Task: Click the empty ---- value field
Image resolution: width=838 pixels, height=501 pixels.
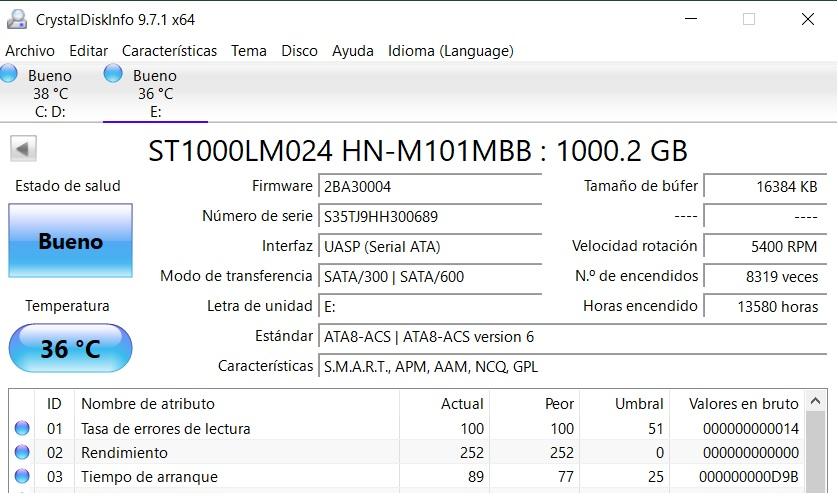Action: click(765, 217)
